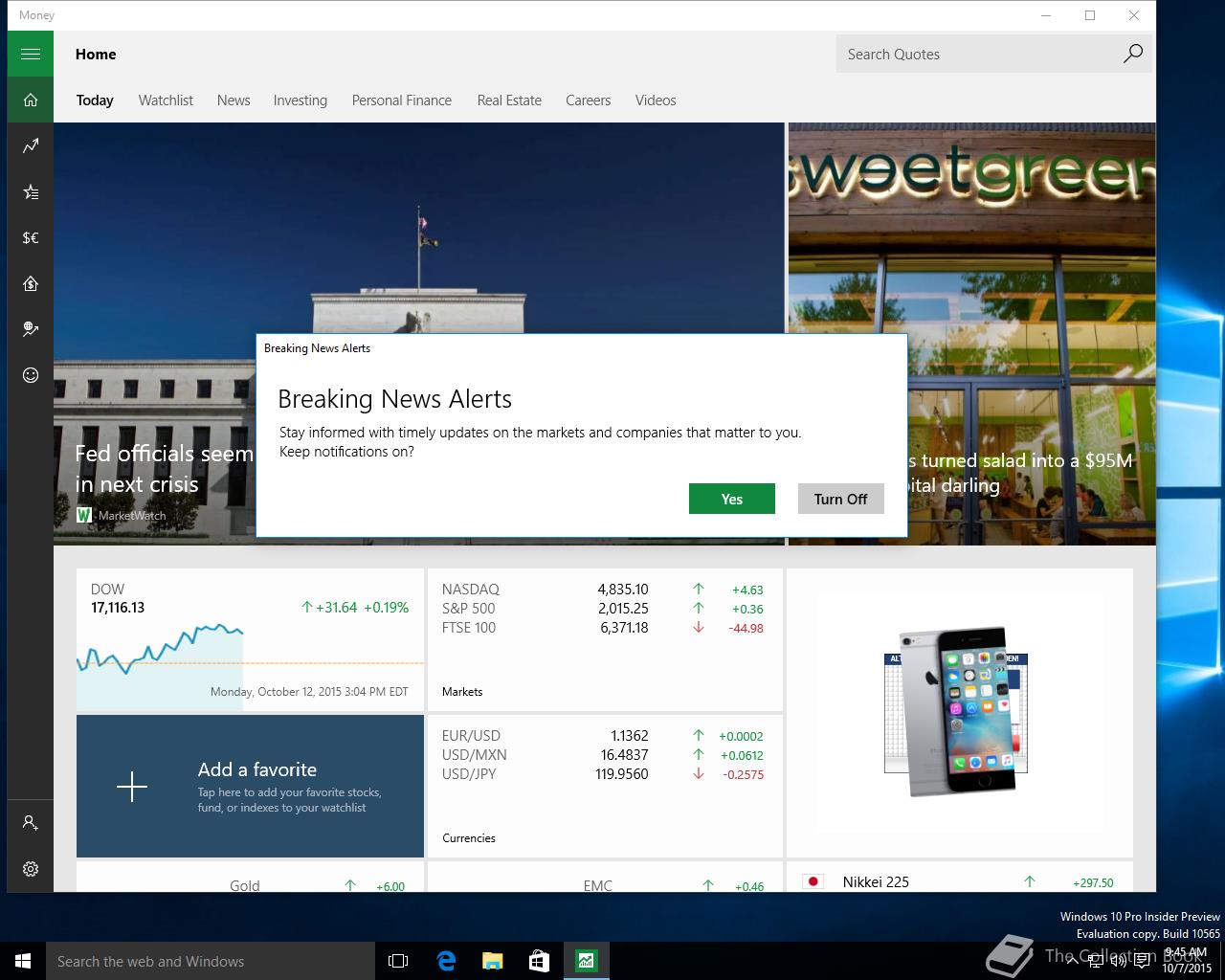Click the EUR/USD currency row
This screenshot has width=1225, height=980.
[603, 736]
